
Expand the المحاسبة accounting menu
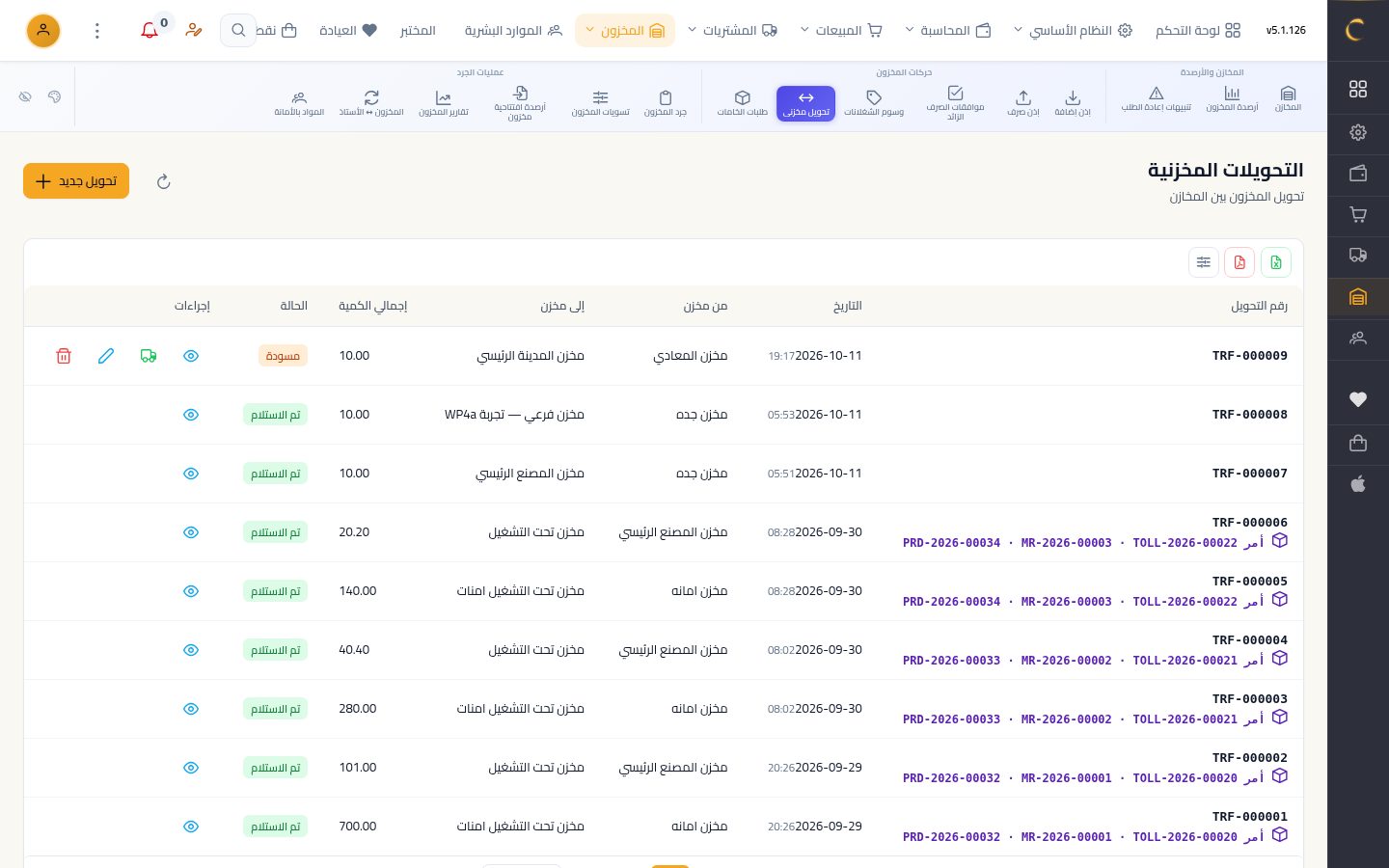[x=948, y=31]
